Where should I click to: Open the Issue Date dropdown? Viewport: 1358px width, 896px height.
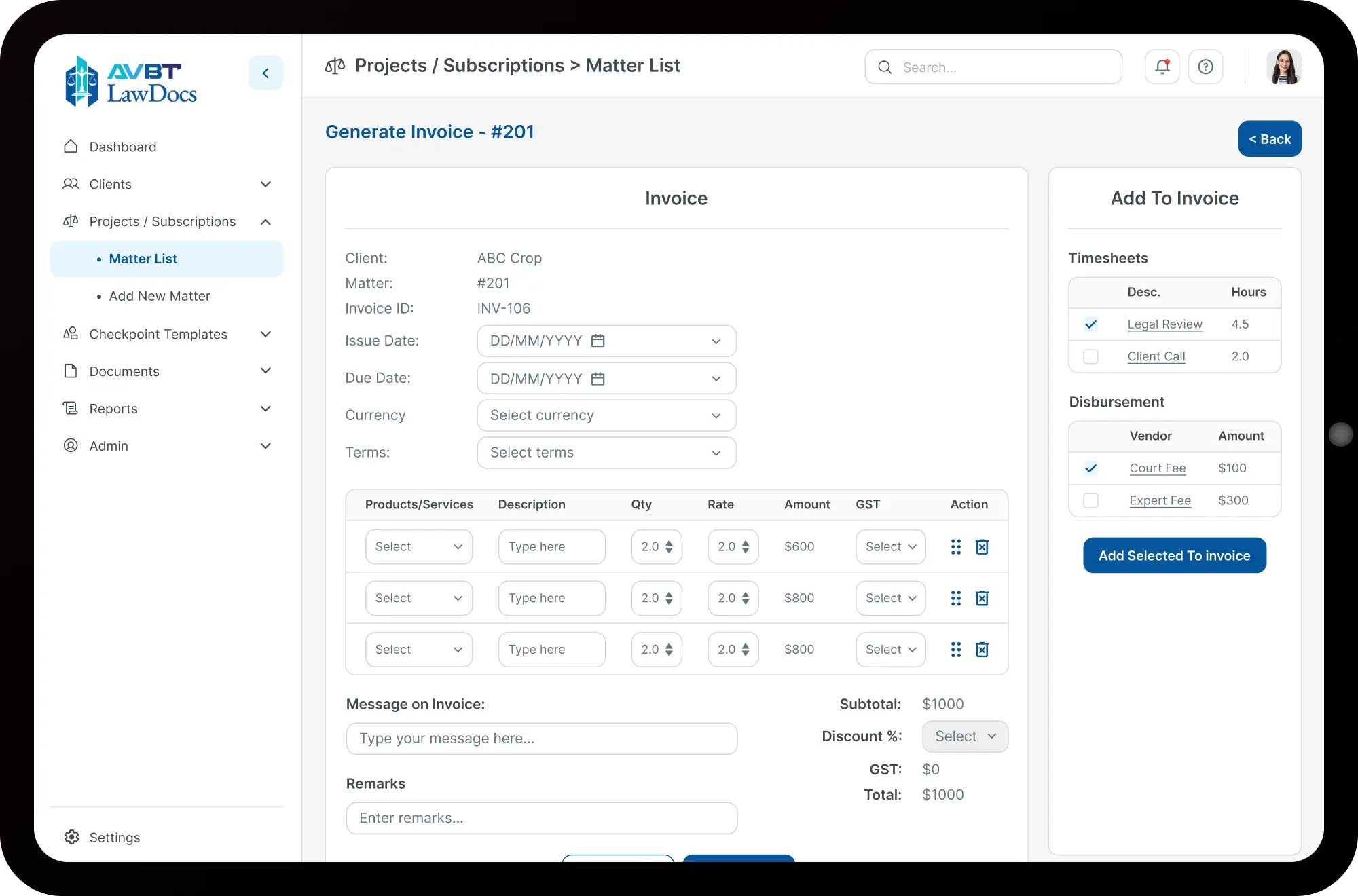[x=606, y=341]
